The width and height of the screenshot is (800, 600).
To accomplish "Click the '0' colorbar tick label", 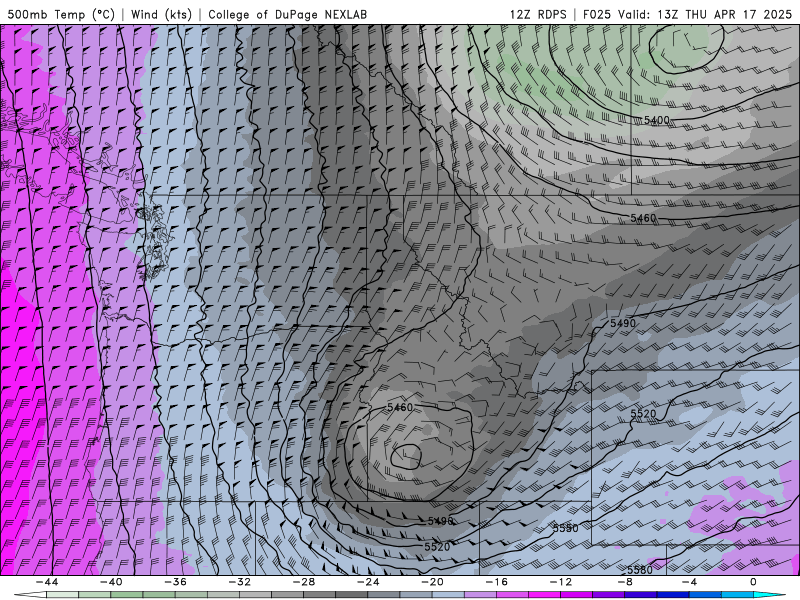I will point(753,582).
